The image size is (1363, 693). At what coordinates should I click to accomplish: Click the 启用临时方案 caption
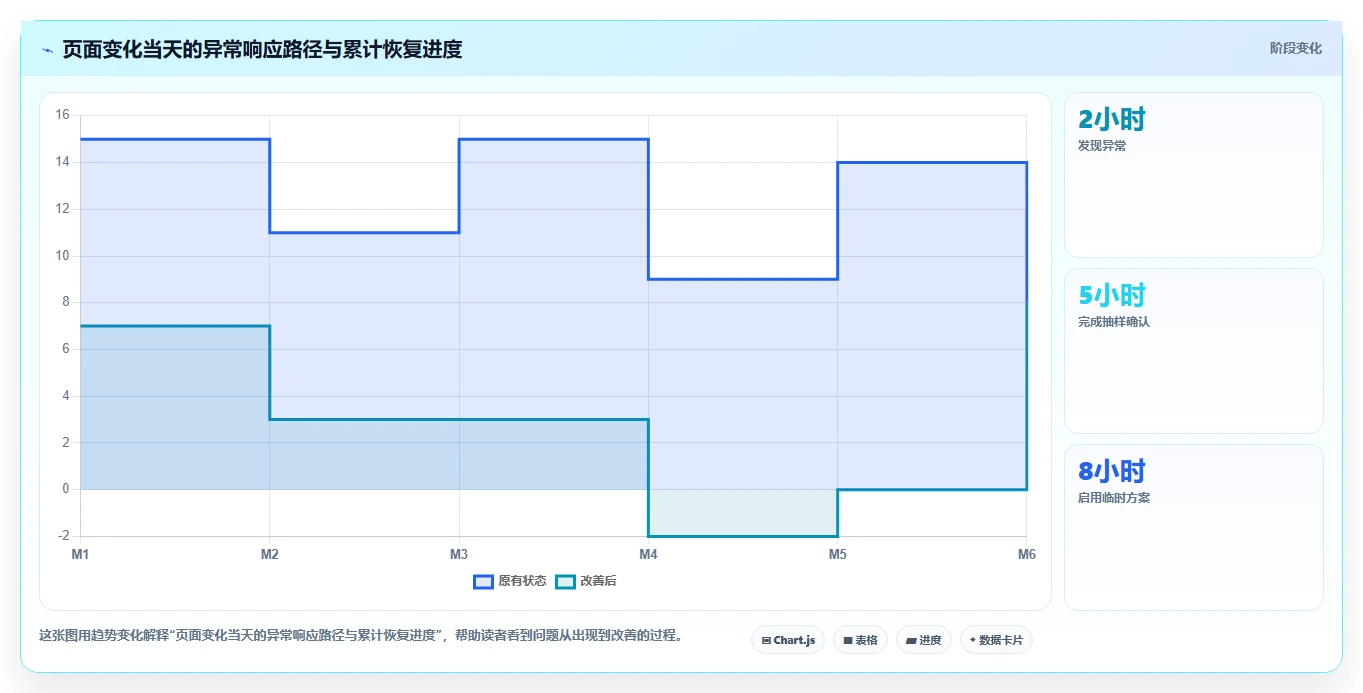[x=1114, y=498]
